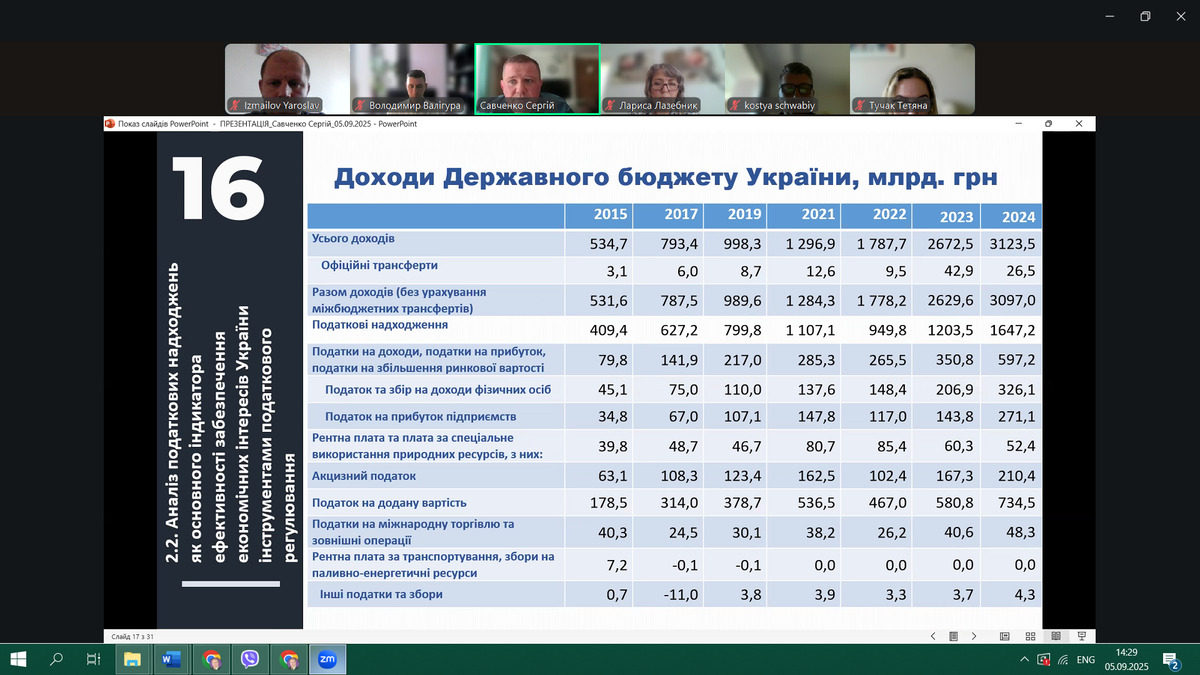Start Slide Show from the status bar icon
Image resolution: width=1200 pixels, height=675 pixels.
[x=1081, y=636]
